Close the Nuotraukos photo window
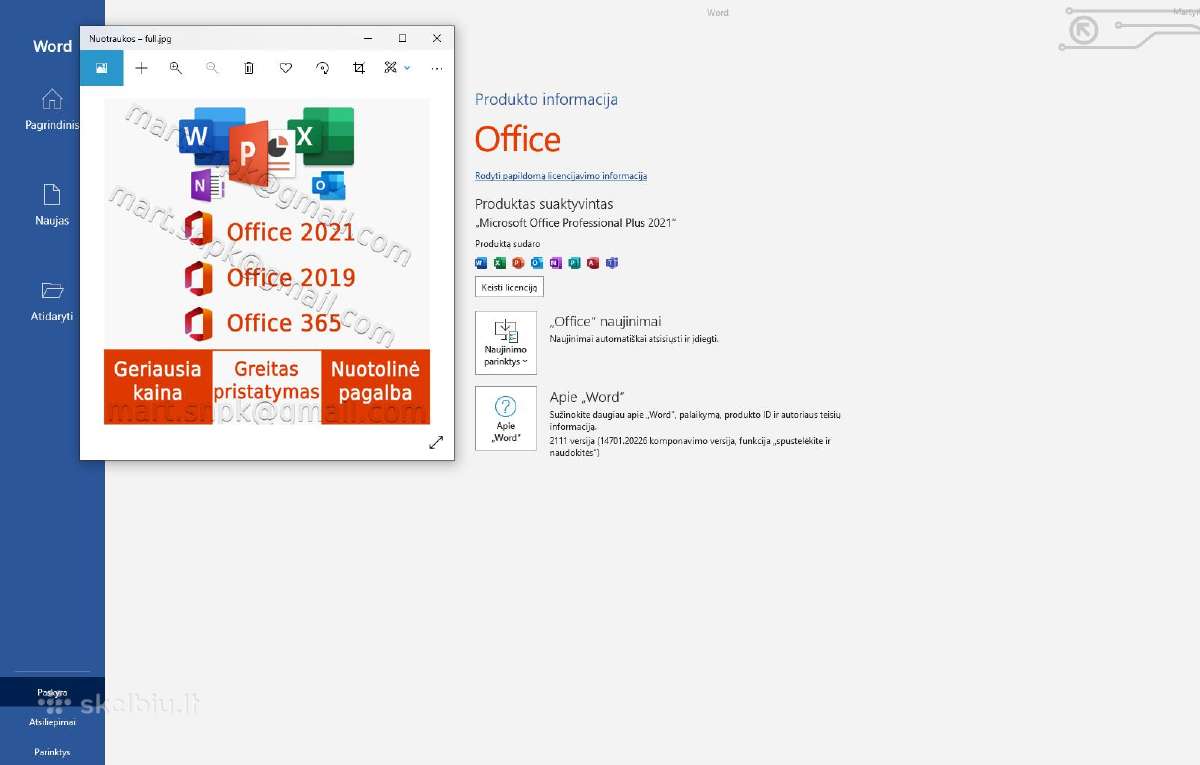This screenshot has height=765, width=1200. click(437, 38)
